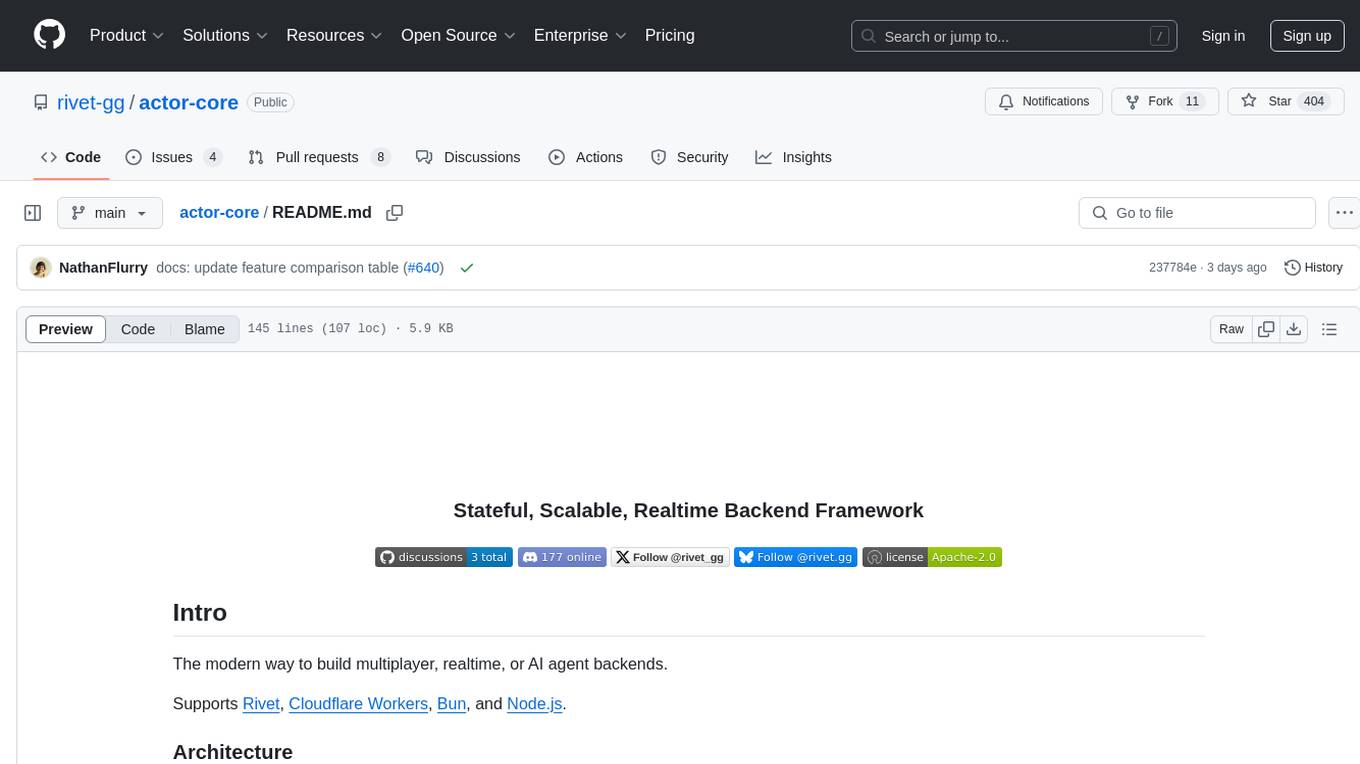Viewport: 1360px width, 764px height.
Task: Expand the file tree side panel
Action: [x=32, y=213]
